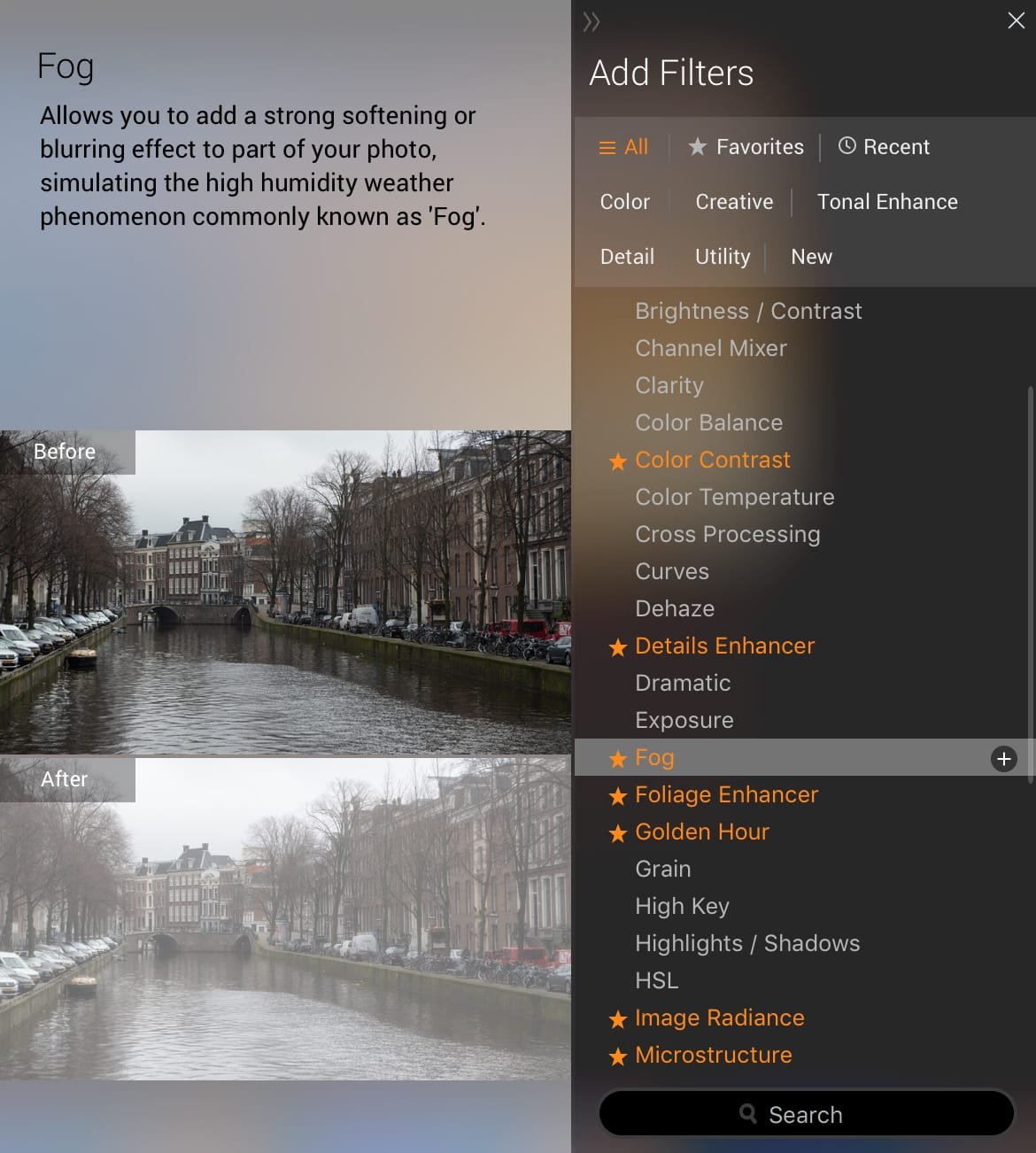Screen dimensions: 1036x1153
Task: Click the Before preview image
Action: pyautogui.click(x=285, y=593)
